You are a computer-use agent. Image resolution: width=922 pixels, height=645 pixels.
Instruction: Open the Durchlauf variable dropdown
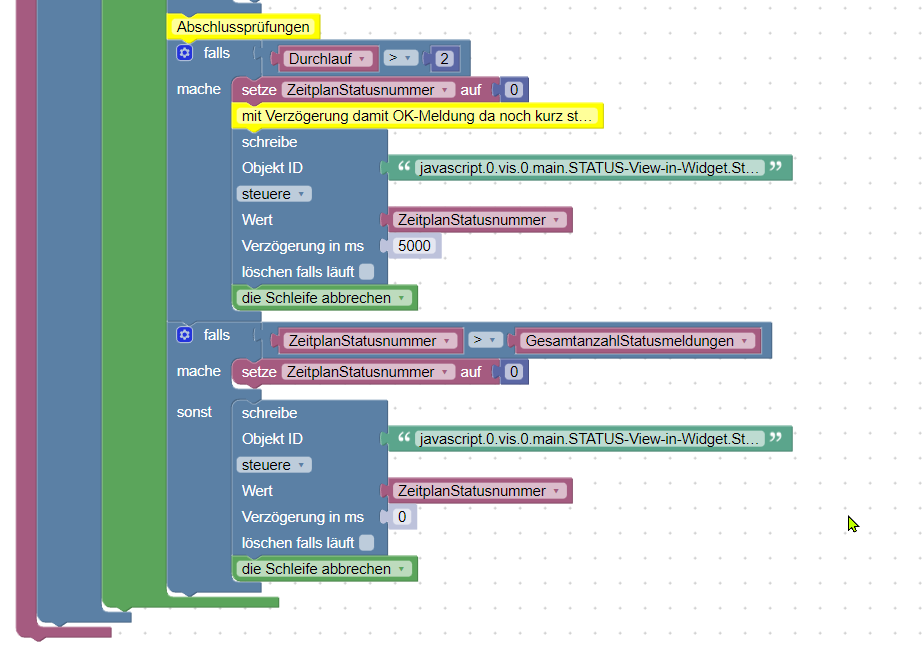328,59
